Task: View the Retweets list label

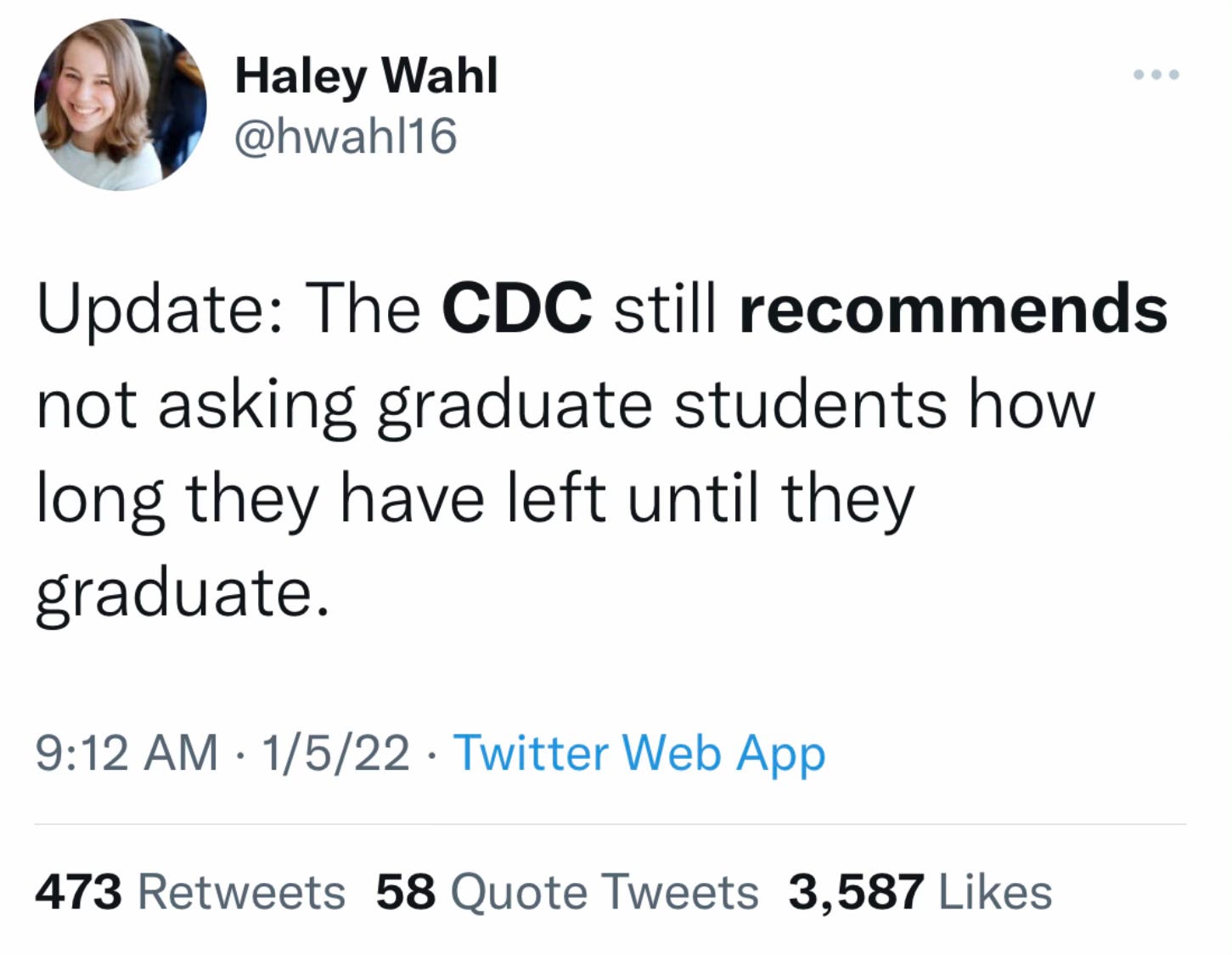Action: click(x=241, y=892)
